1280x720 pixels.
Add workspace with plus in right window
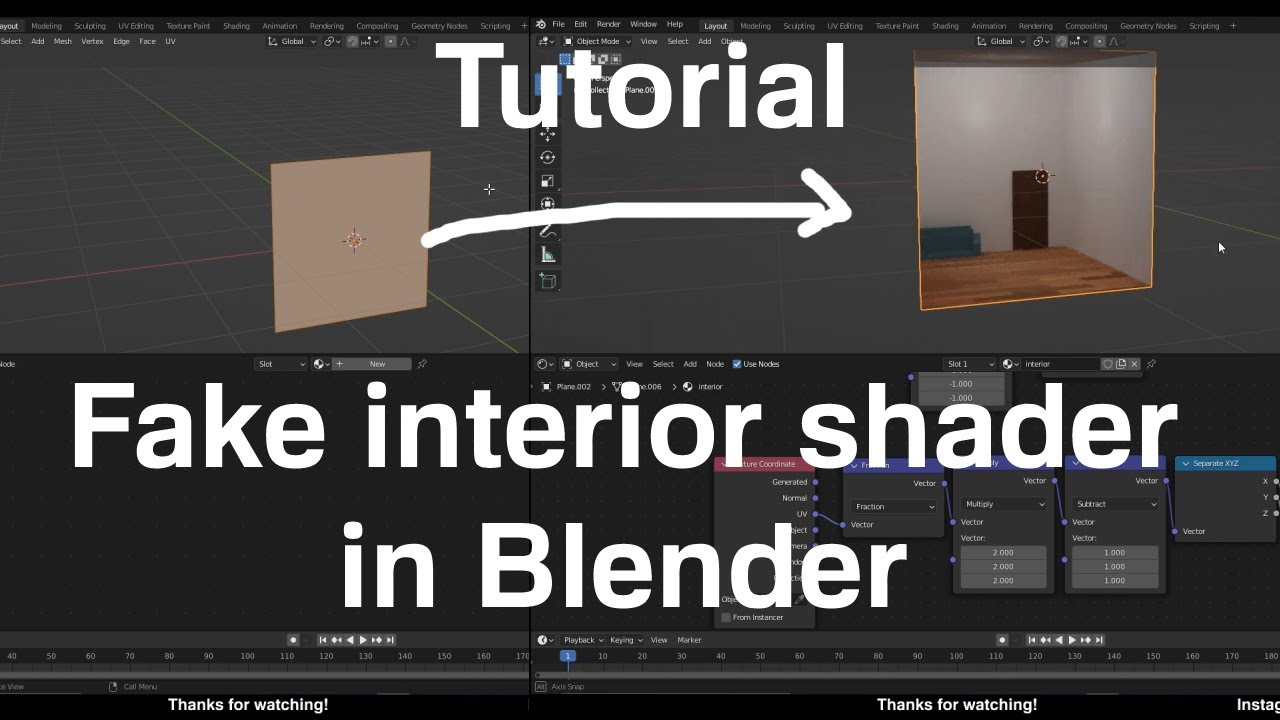(1232, 26)
